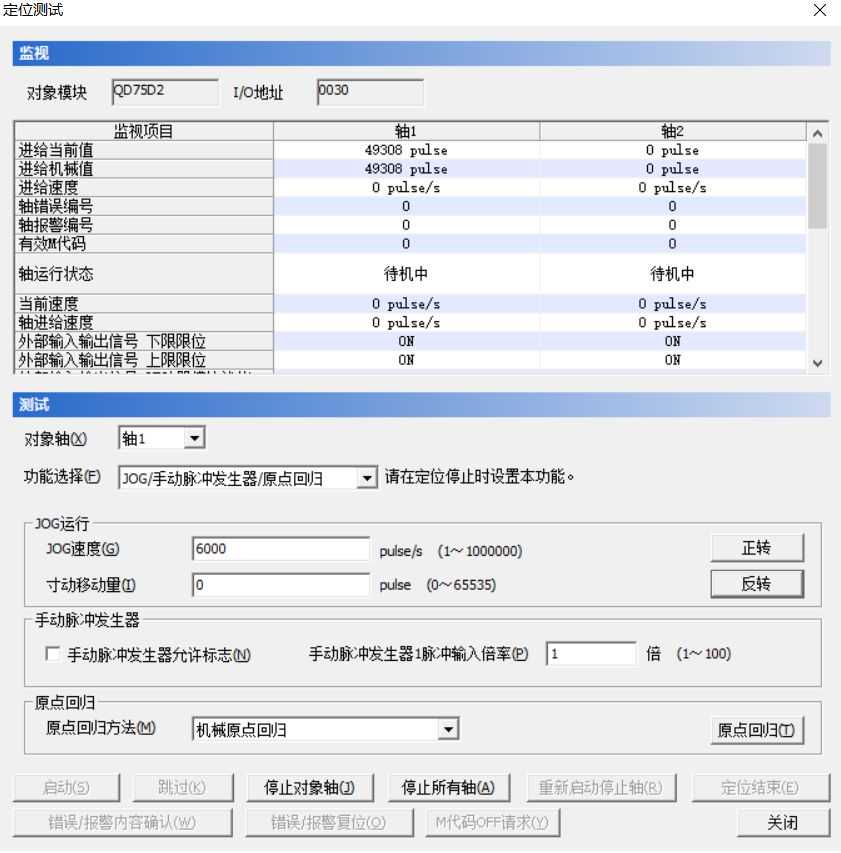The width and height of the screenshot is (841, 853).
Task: Click the 寸动移动量 input field
Action: (280, 585)
